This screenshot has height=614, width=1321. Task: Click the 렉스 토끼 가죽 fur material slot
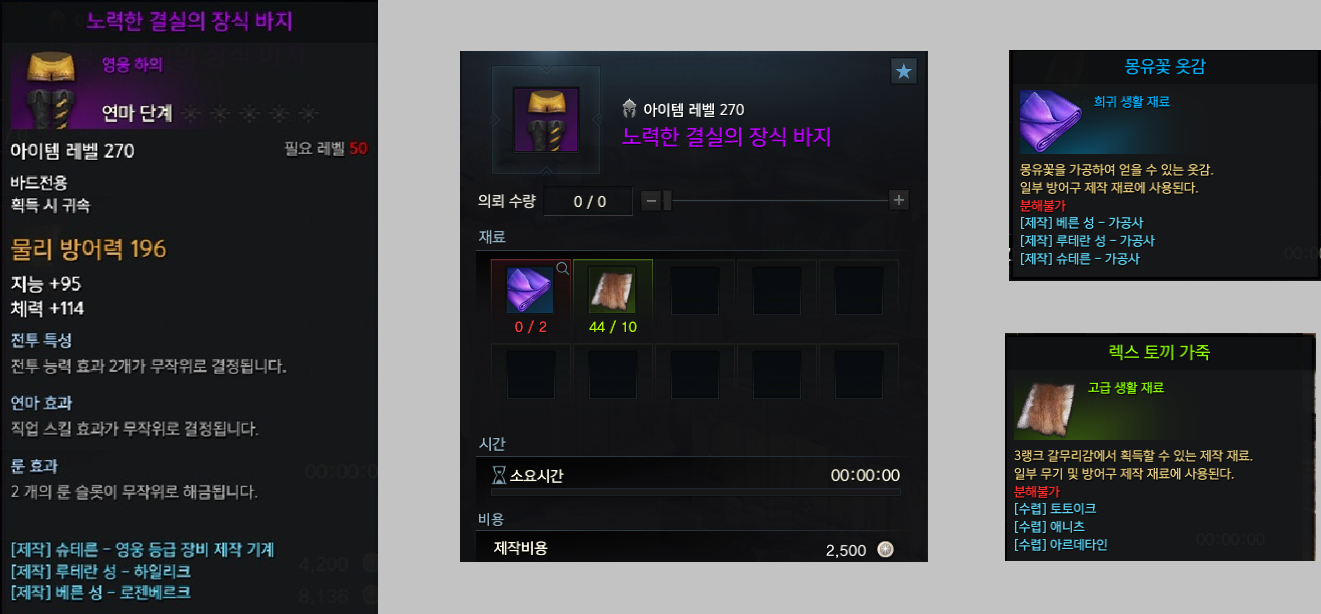[x=611, y=290]
